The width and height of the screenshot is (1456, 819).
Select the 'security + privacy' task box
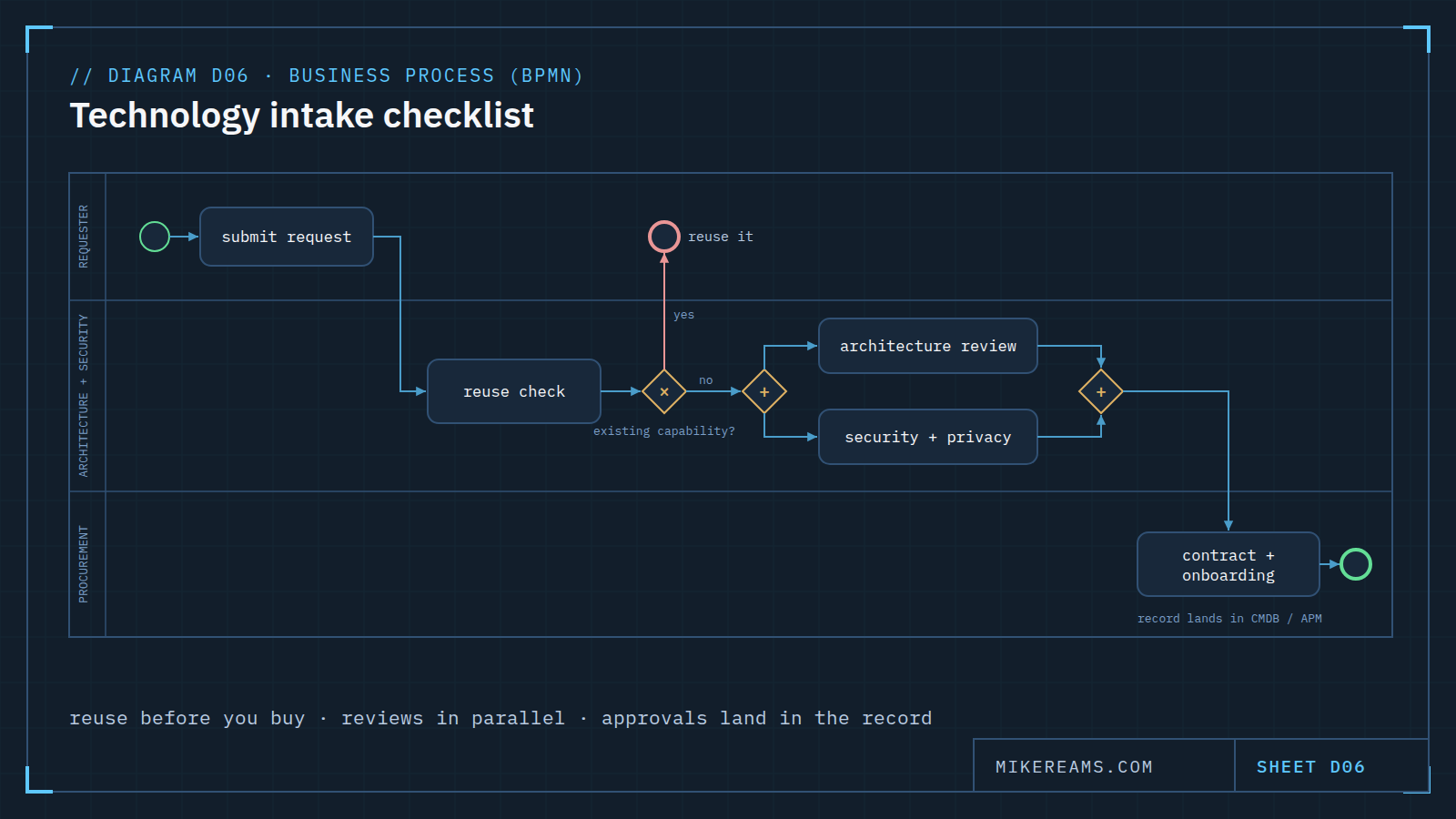coord(928,437)
